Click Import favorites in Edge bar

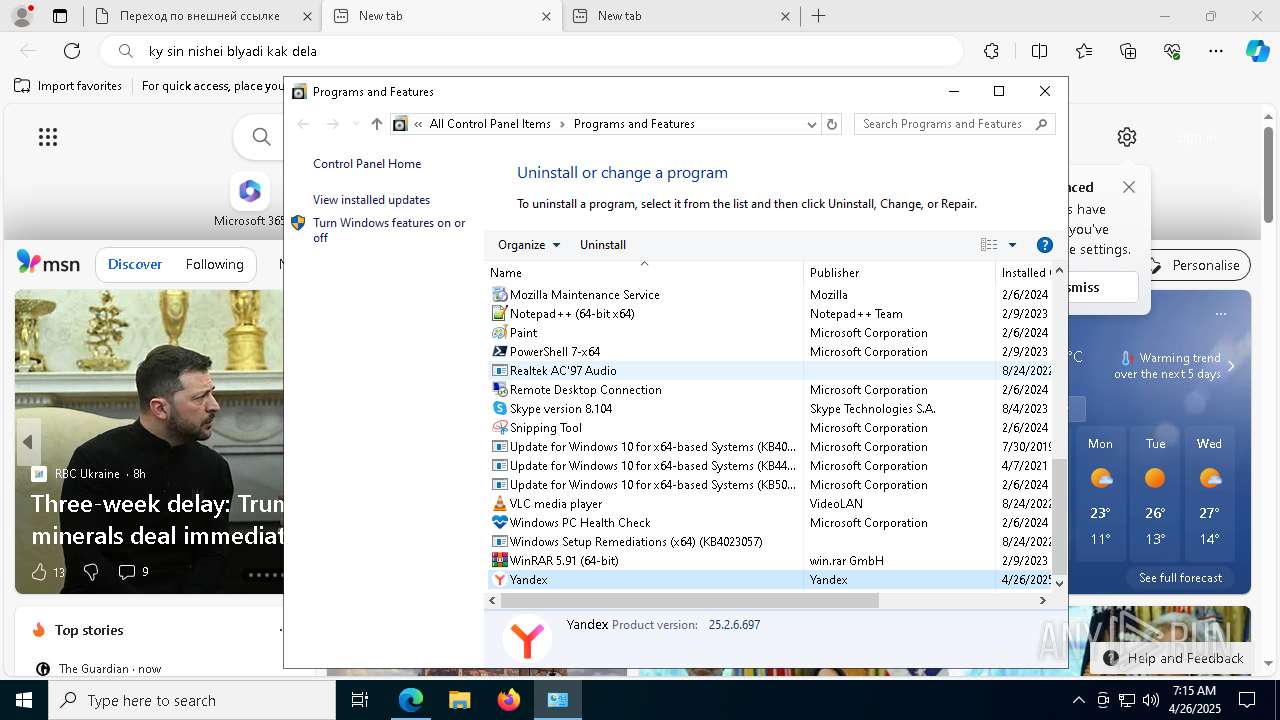pyautogui.click(x=68, y=86)
